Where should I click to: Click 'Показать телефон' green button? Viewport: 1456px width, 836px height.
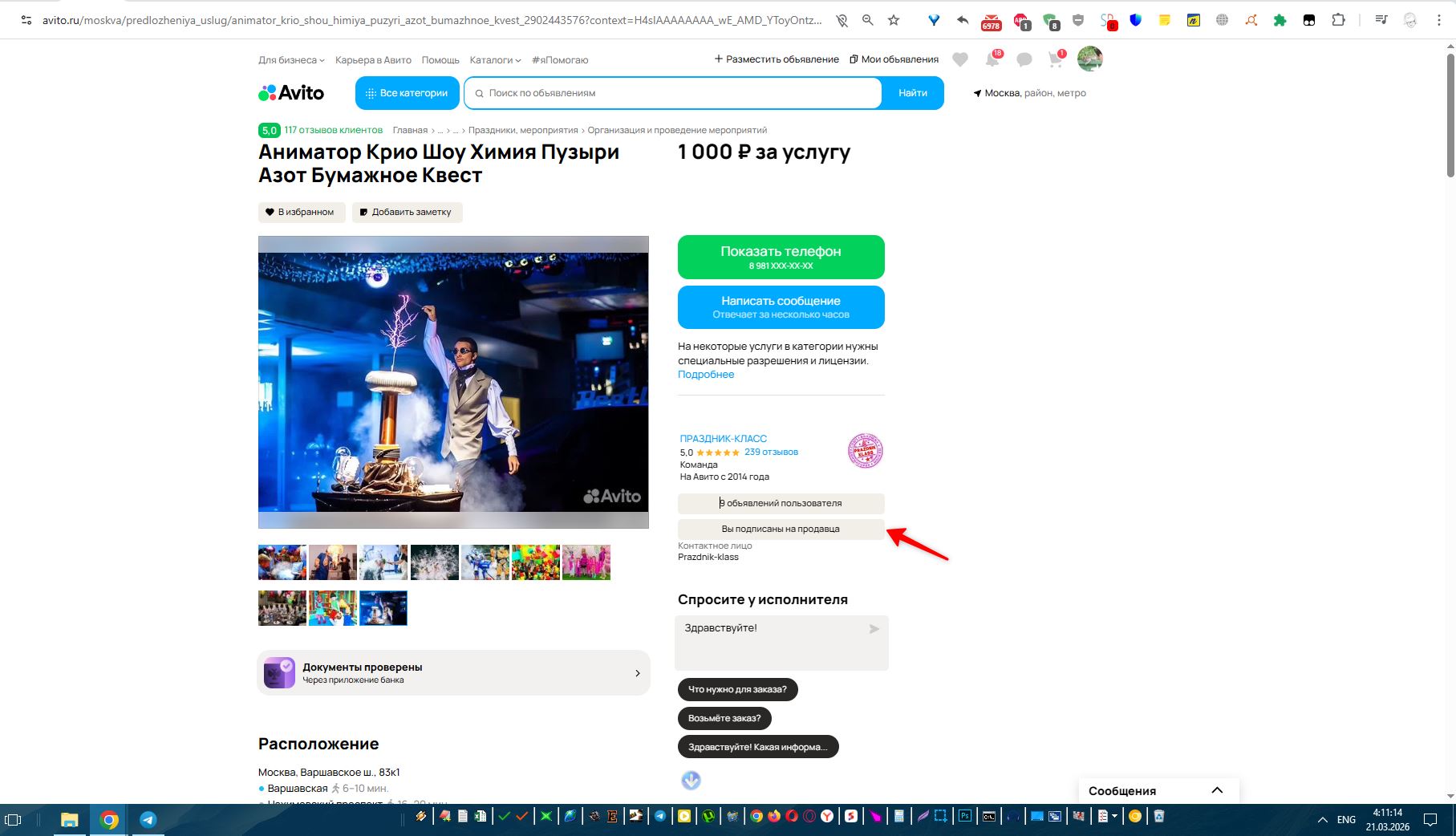[x=781, y=257]
